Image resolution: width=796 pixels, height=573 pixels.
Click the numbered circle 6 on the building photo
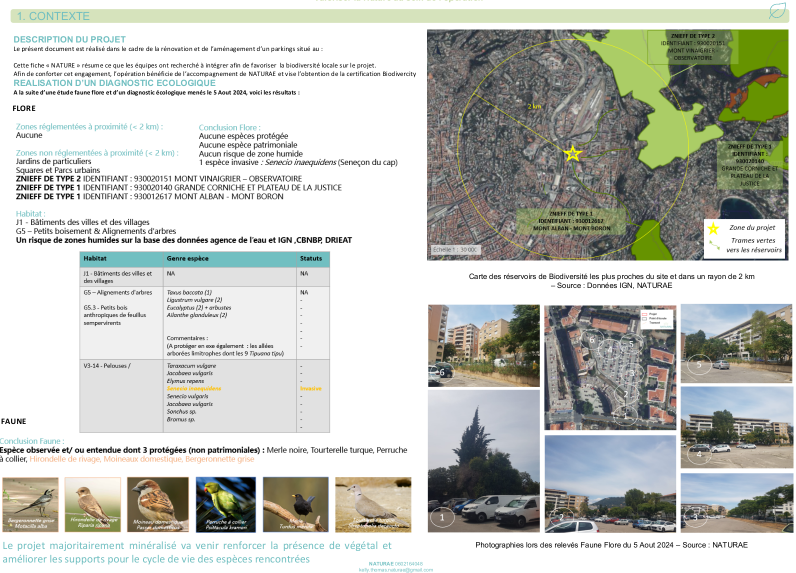coord(442,372)
